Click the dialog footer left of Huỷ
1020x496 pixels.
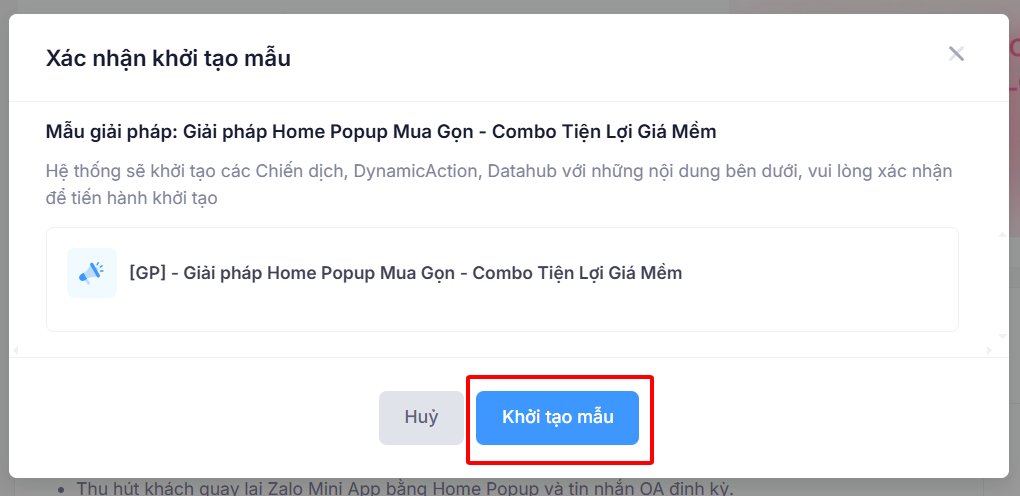(x=200, y=418)
